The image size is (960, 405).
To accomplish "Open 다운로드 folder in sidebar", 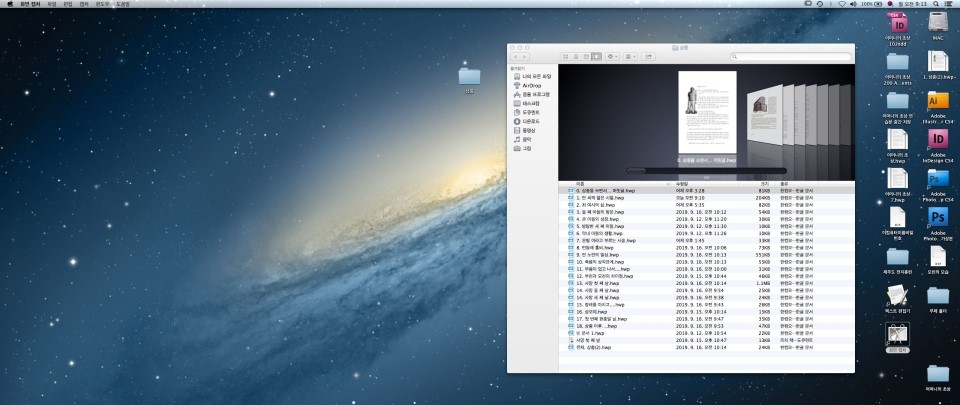I will pos(530,121).
